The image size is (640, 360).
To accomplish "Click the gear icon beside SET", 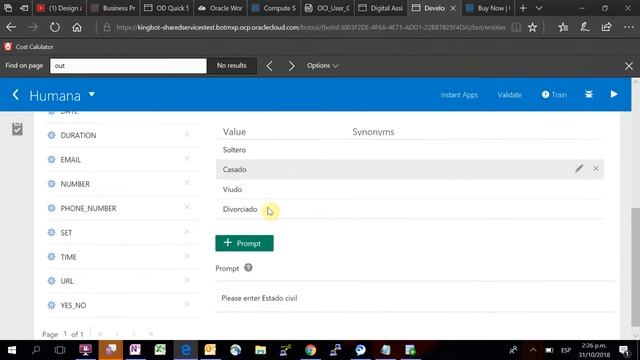I will 51,232.
